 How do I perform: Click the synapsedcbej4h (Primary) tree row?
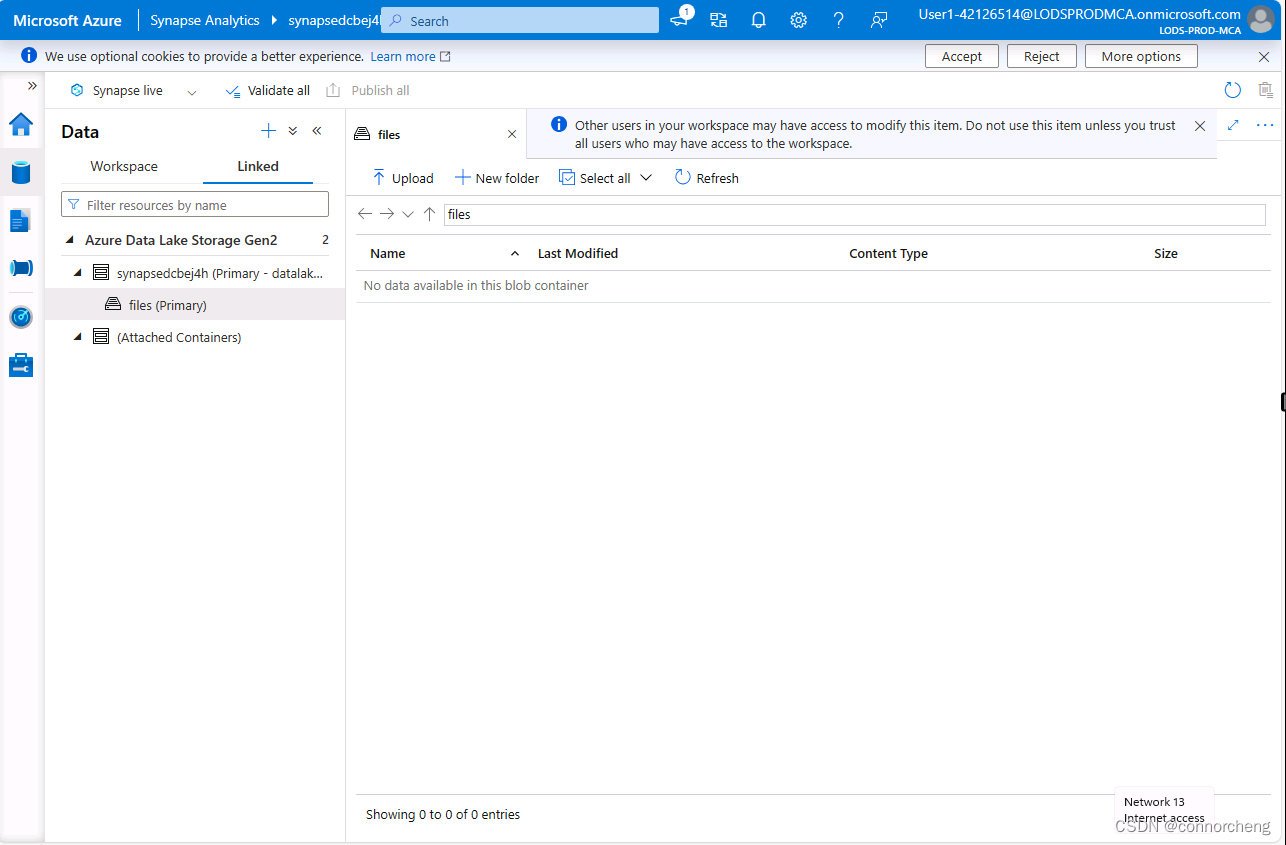point(195,272)
